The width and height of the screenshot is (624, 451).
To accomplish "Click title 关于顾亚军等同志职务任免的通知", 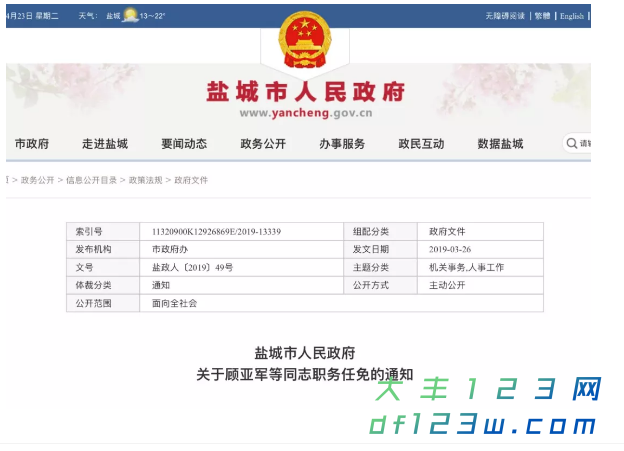I will [x=305, y=375].
